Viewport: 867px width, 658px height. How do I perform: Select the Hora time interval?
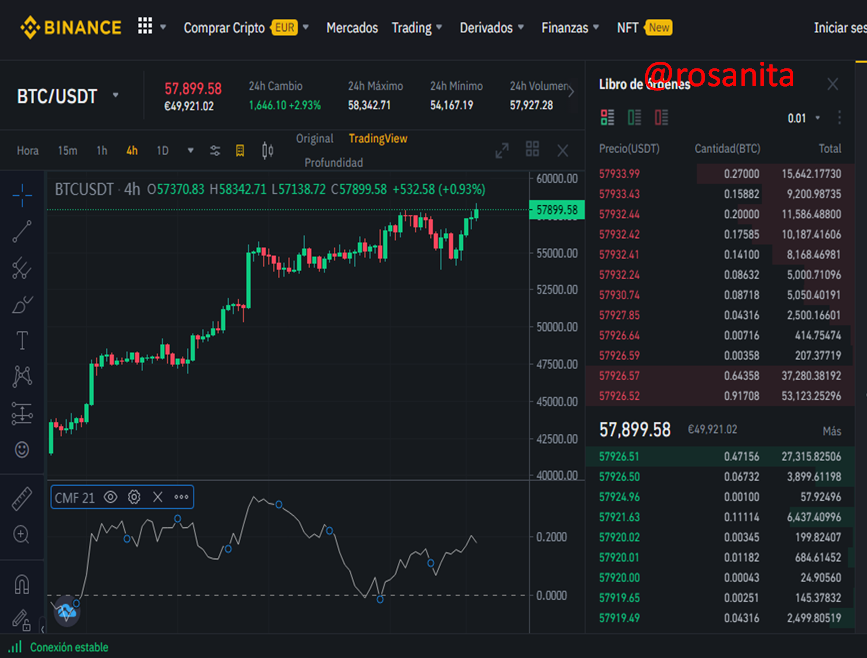tap(28, 151)
